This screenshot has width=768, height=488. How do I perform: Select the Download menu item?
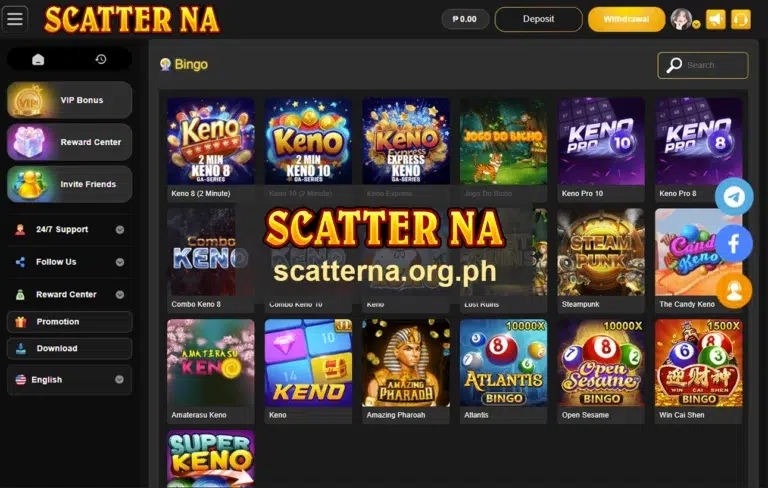(70, 348)
